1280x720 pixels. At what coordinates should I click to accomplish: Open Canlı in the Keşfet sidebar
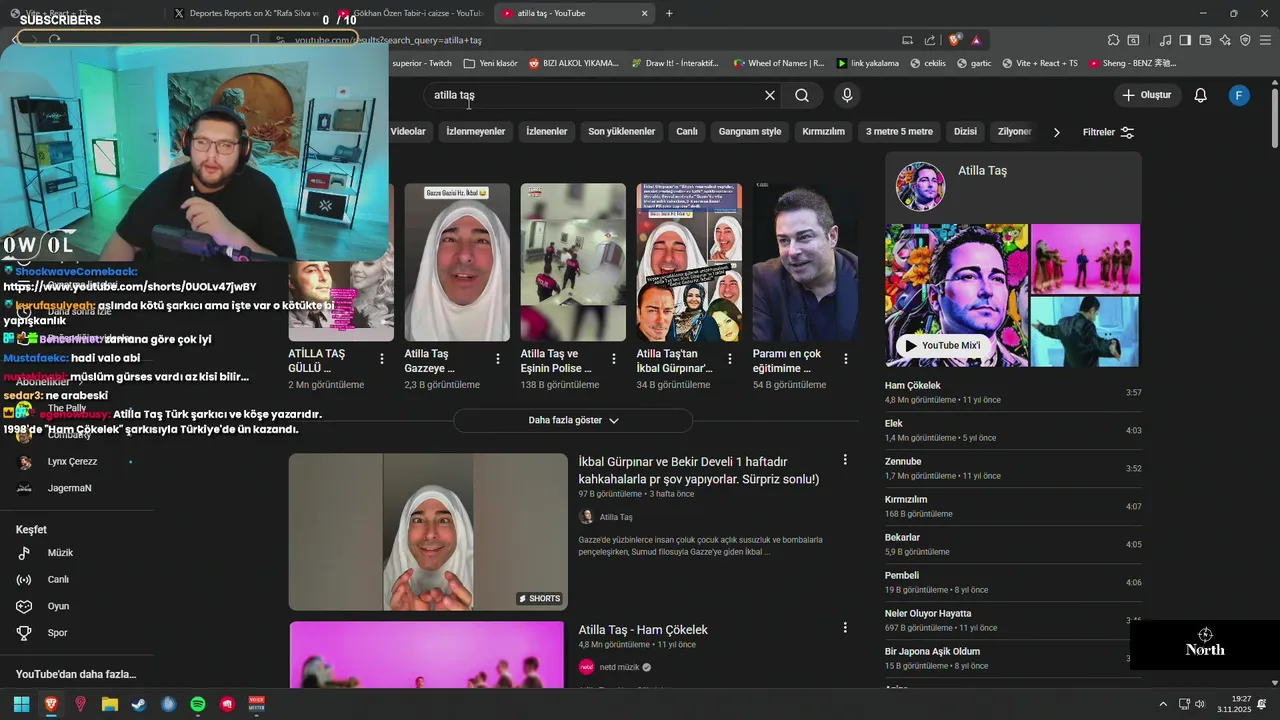pyautogui.click(x=58, y=580)
